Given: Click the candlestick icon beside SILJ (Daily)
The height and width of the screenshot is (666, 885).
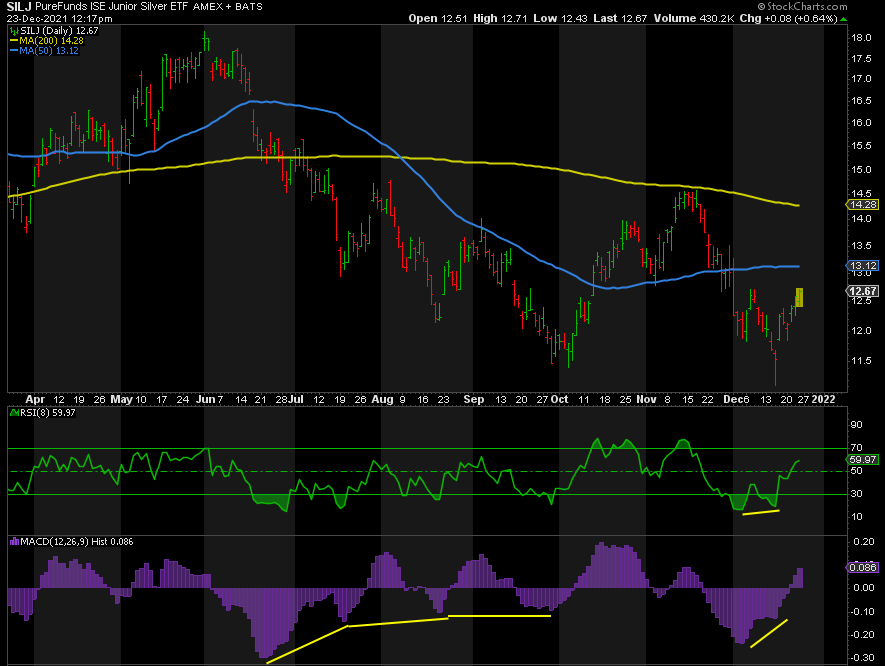Looking at the screenshot, I should 14,31.
